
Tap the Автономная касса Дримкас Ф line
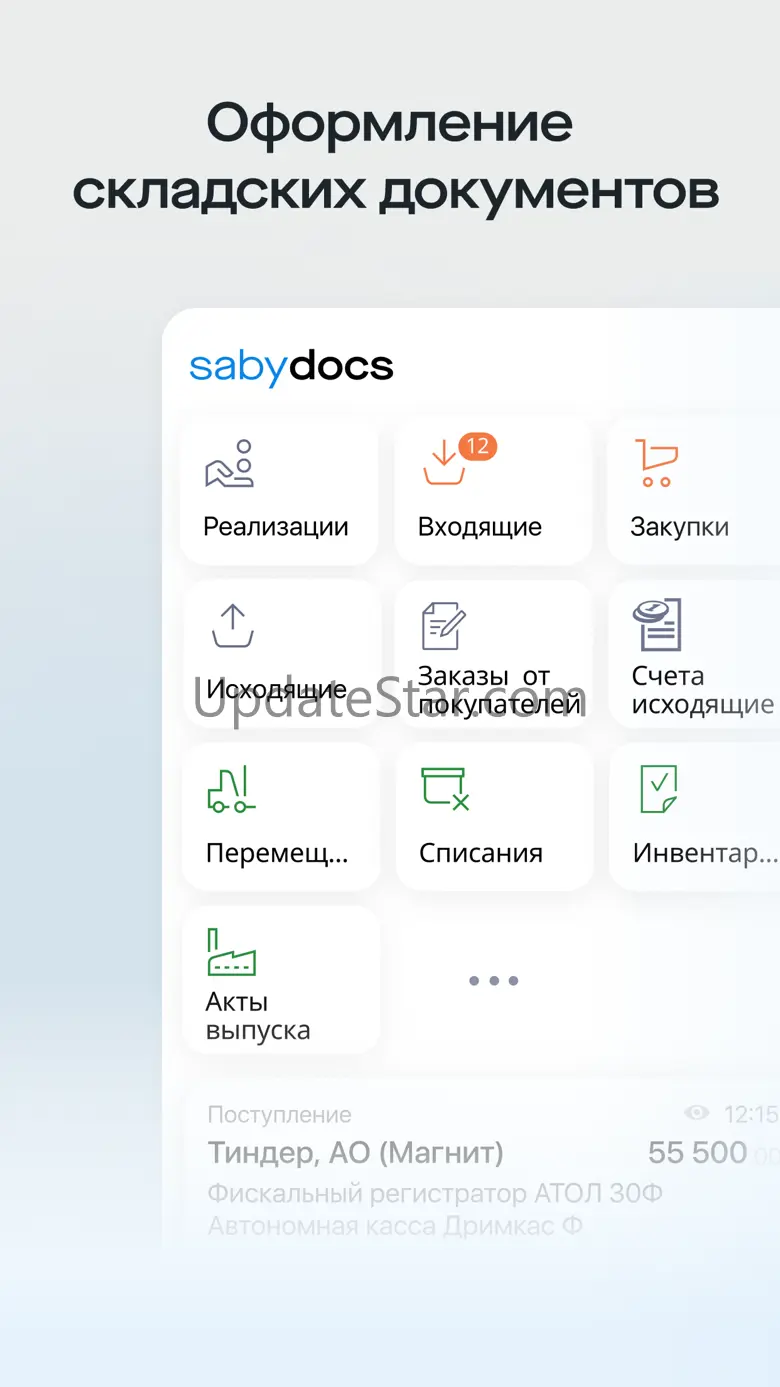tap(395, 1225)
